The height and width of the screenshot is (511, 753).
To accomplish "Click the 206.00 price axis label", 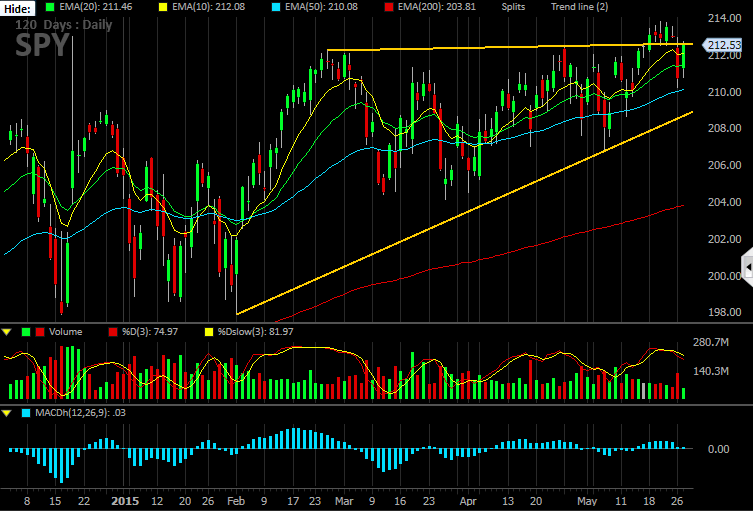I will [724, 165].
